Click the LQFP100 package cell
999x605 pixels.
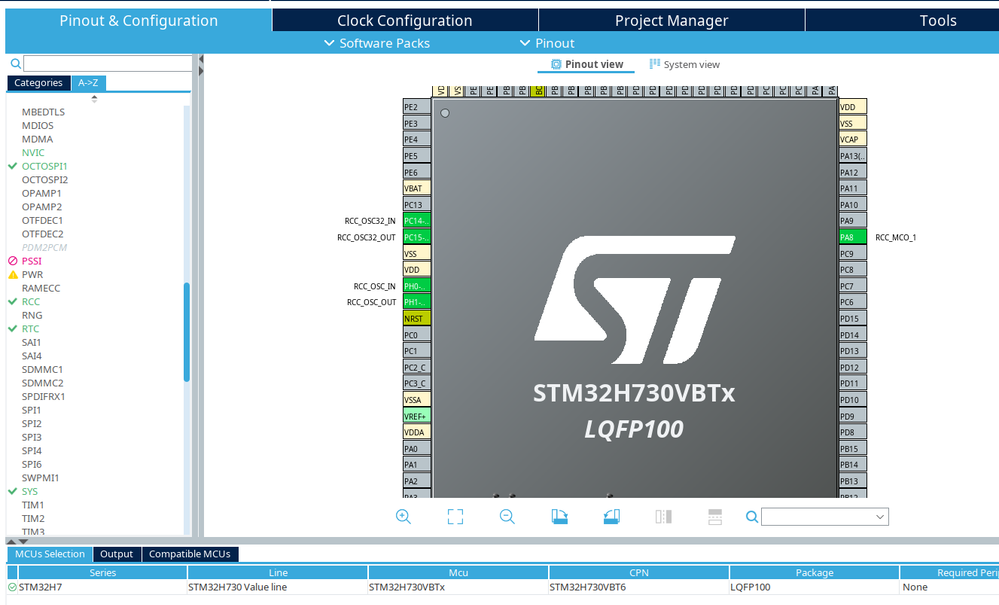click(814, 587)
